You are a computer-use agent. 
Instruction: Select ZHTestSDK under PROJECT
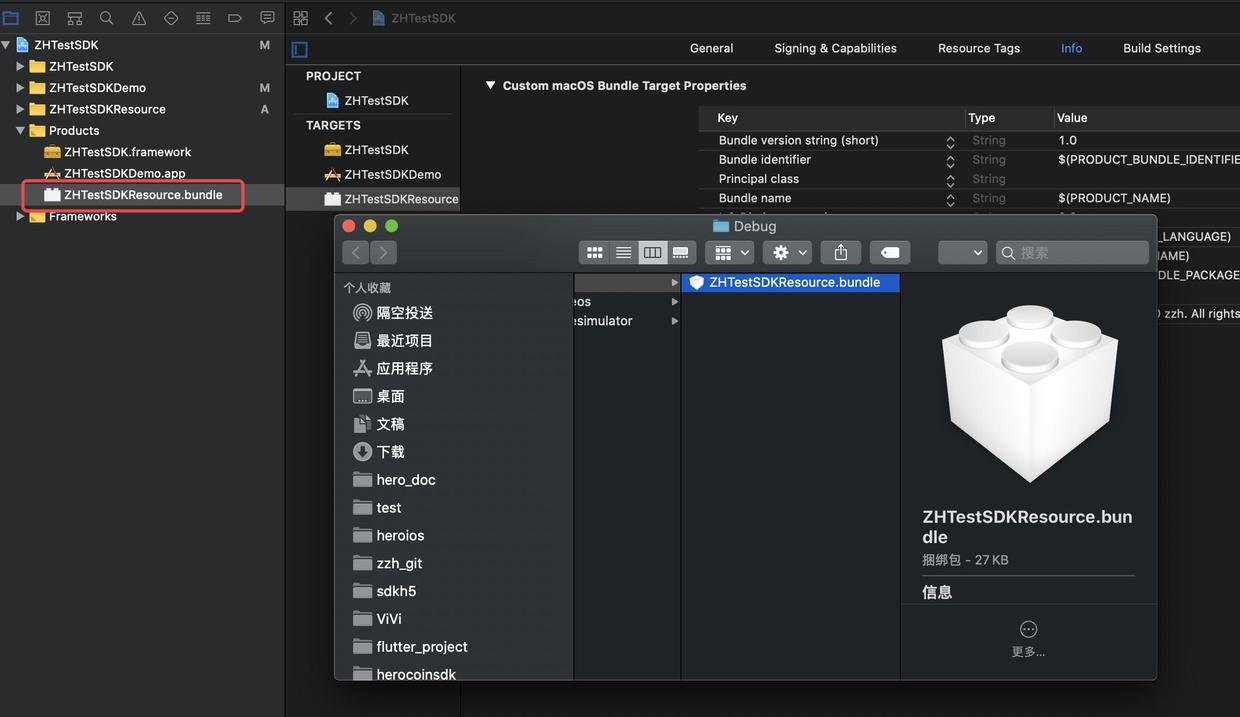[x=376, y=100]
